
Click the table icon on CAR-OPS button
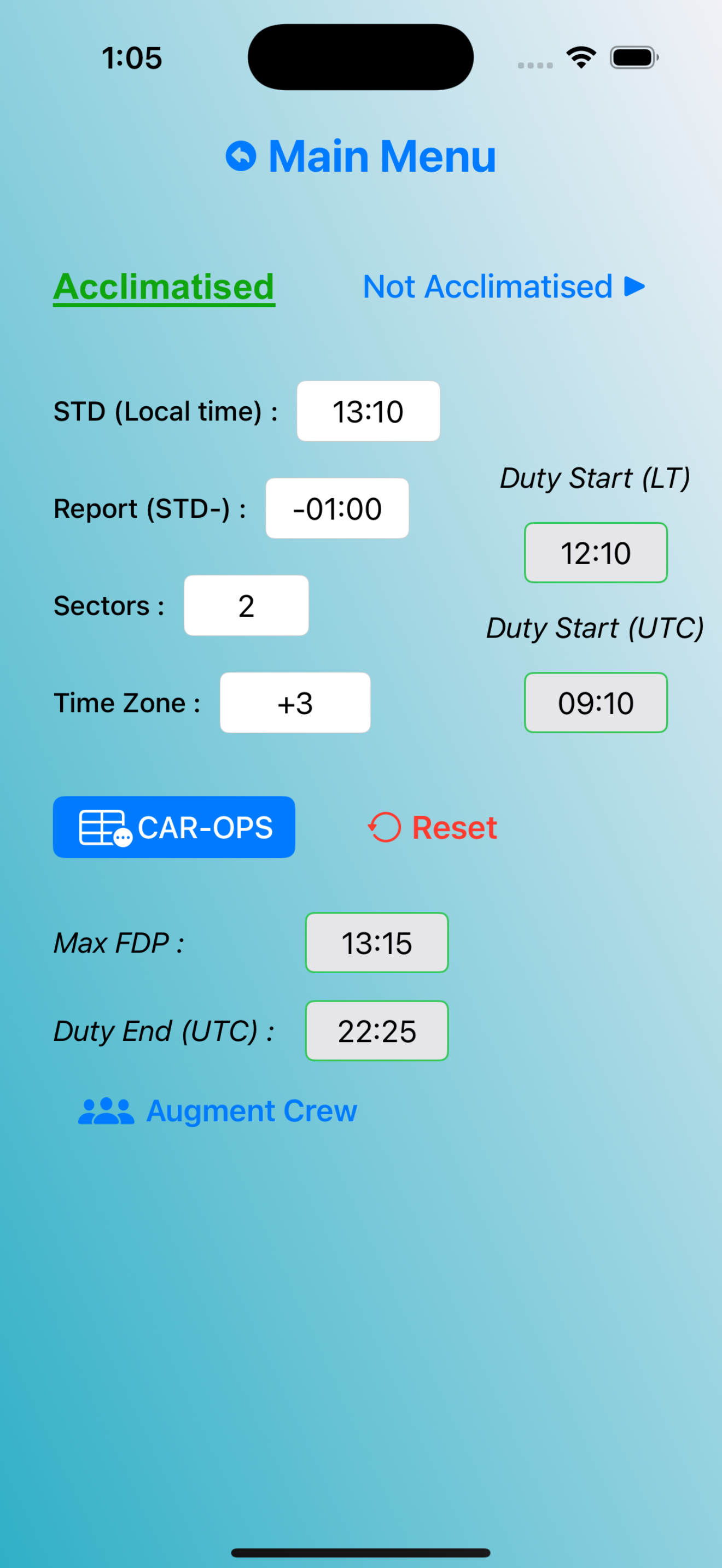coord(104,828)
